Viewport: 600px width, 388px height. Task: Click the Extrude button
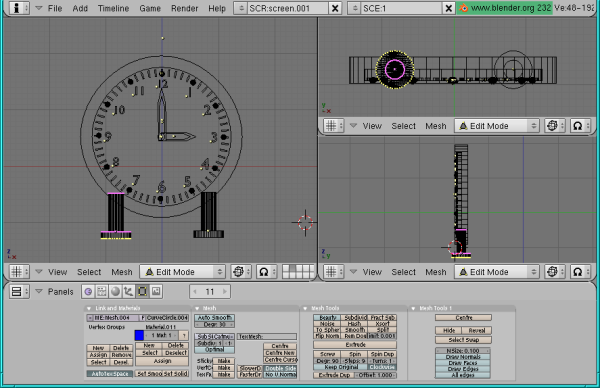click(x=355, y=345)
